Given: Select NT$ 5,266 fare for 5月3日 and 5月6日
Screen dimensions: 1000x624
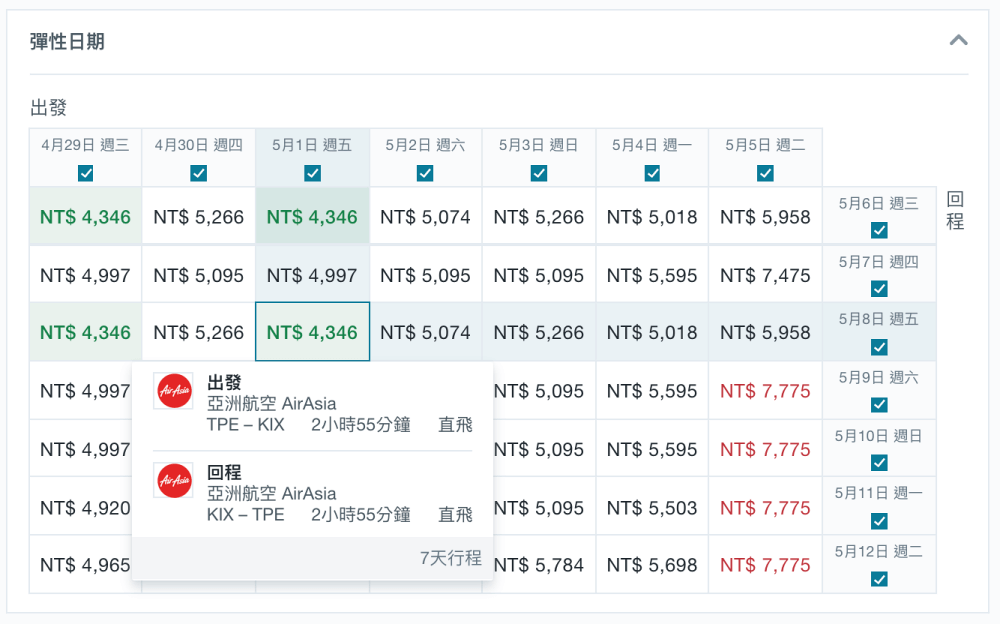Looking at the screenshot, I should coord(539,216).
